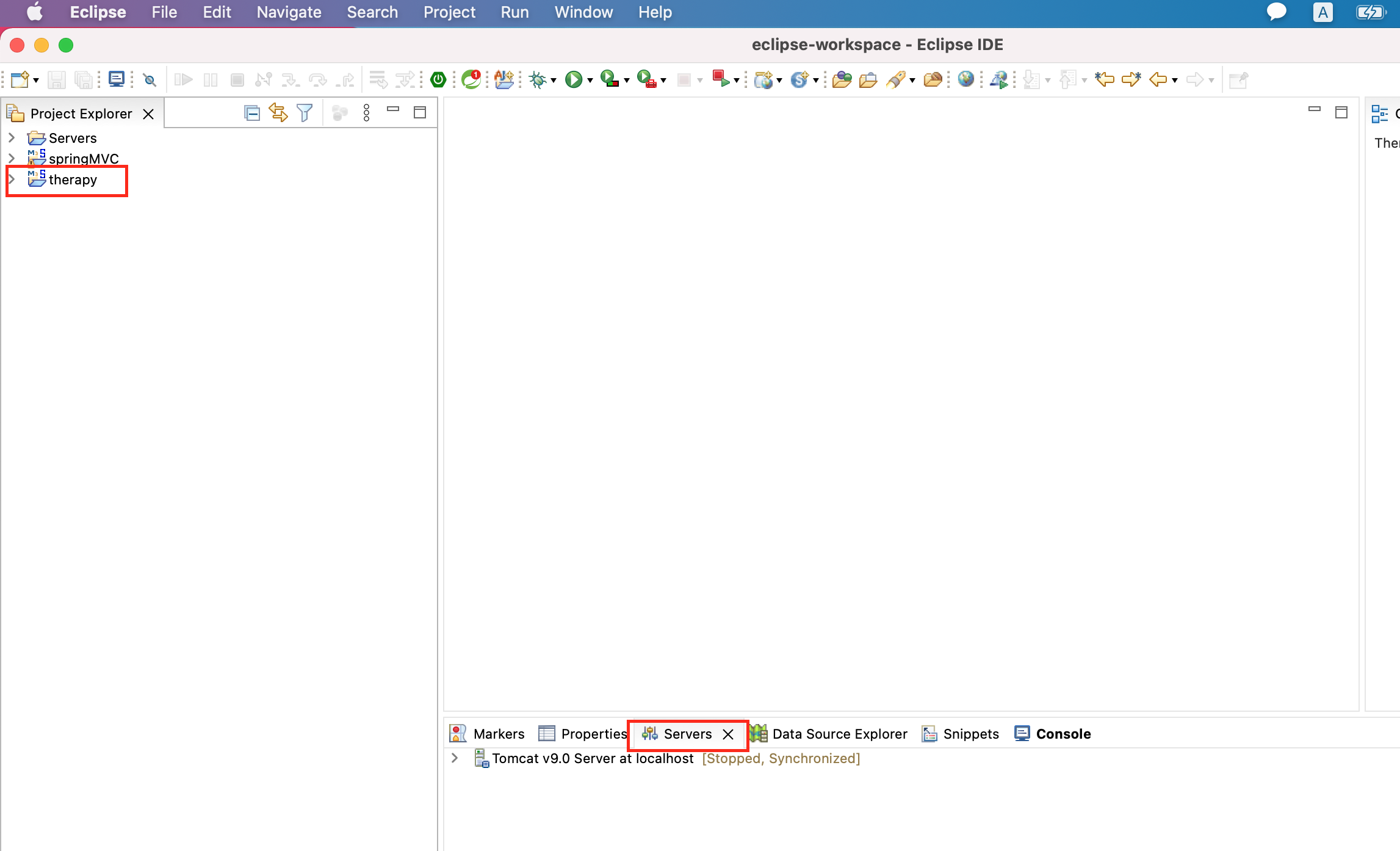Viewport: 1400px width, 851px height.
Task: Switch to the Console tab
Action: [1063, 734]
